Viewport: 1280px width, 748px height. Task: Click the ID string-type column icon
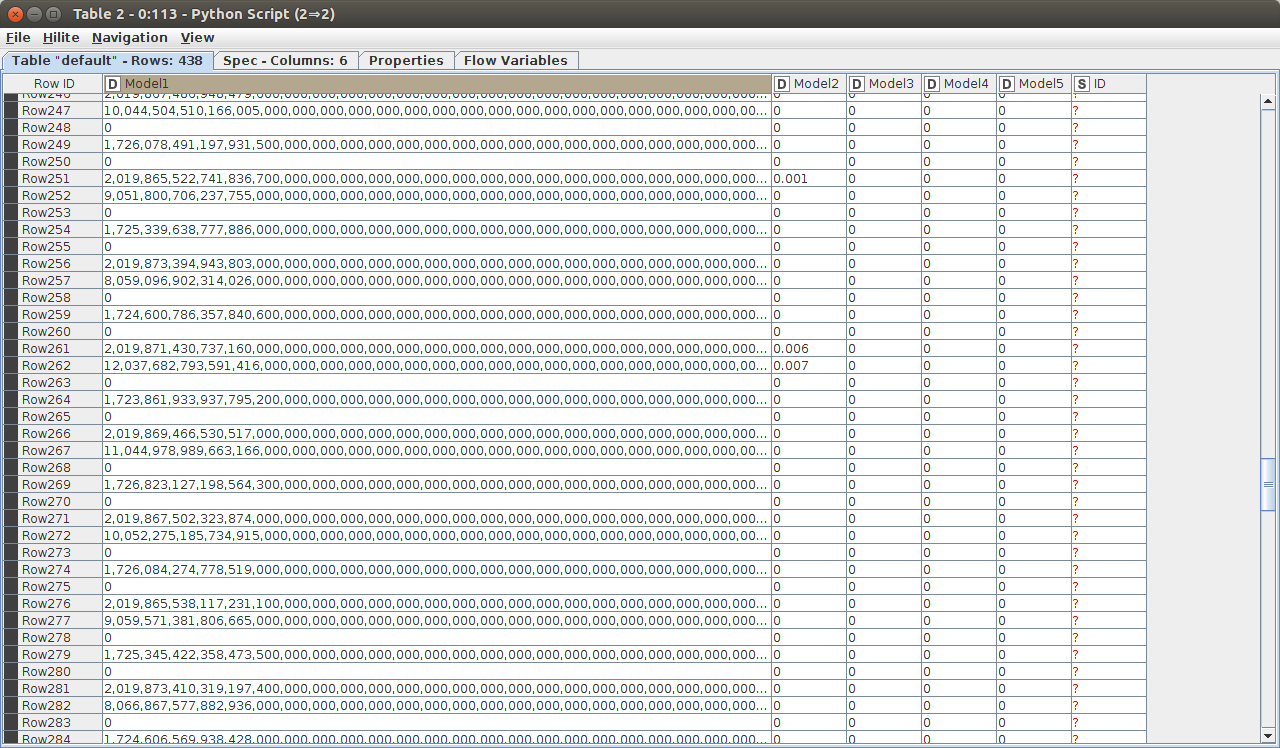pos(1082,84)
